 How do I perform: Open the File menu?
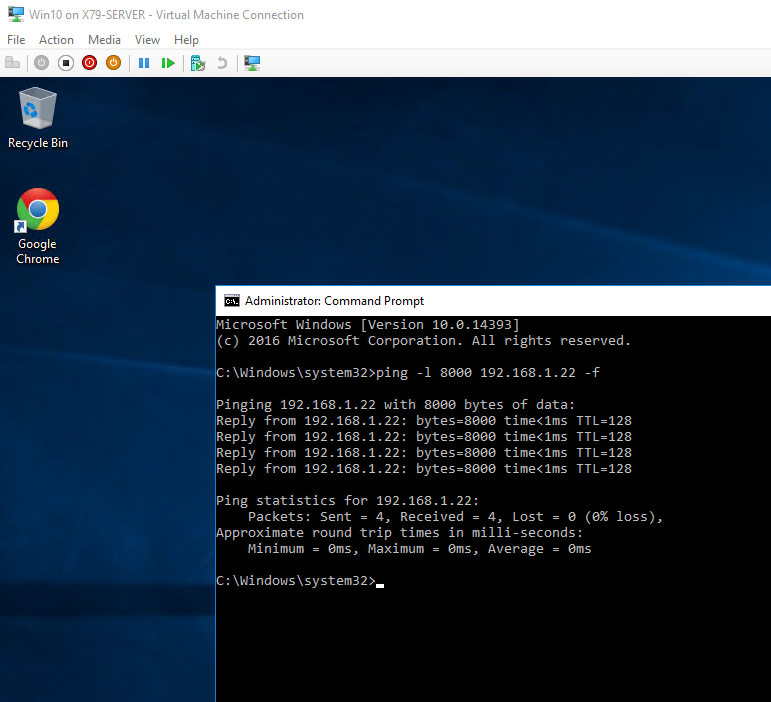coord(16,40)
